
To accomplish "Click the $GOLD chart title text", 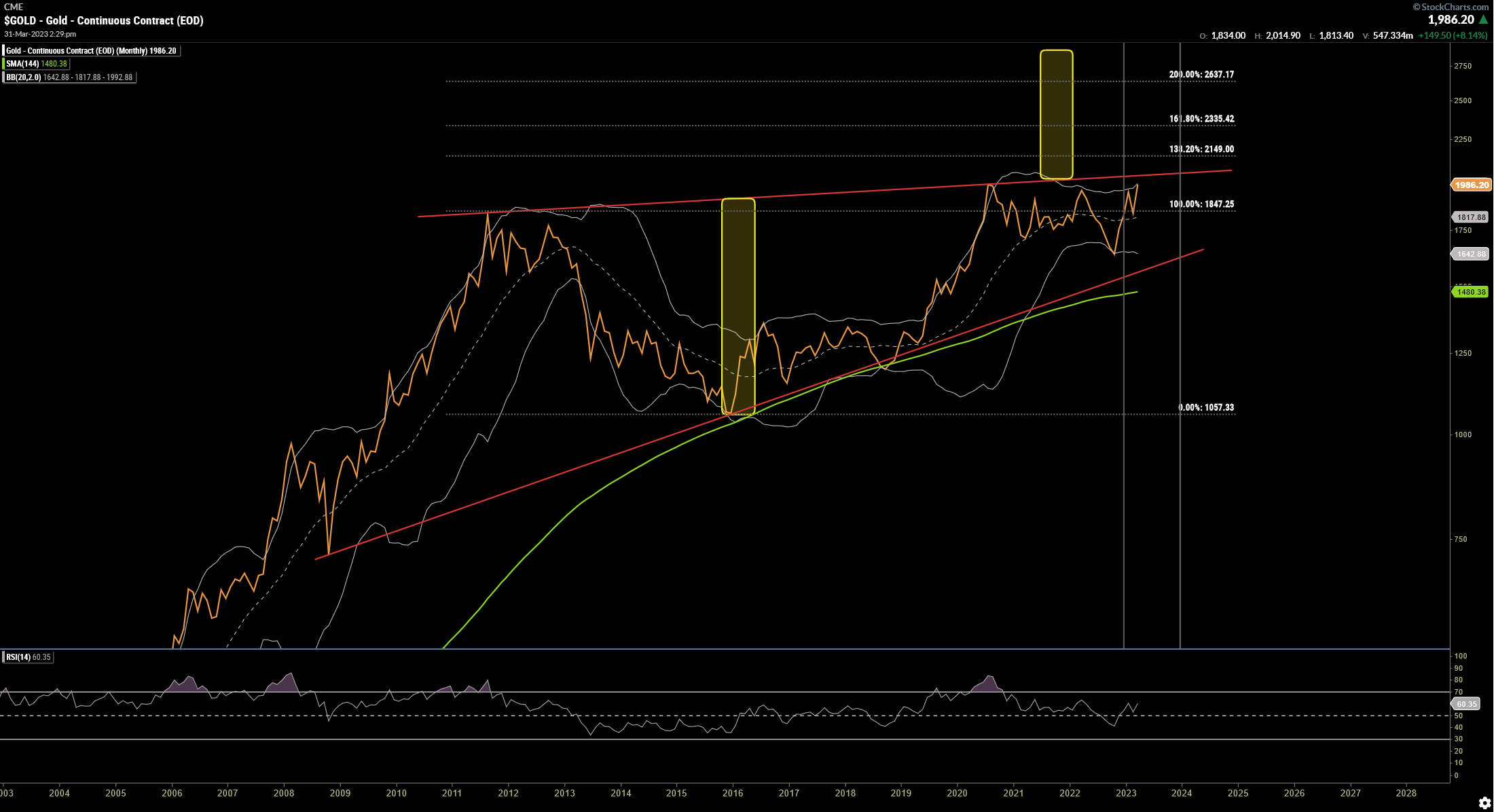I will (103, 20).
